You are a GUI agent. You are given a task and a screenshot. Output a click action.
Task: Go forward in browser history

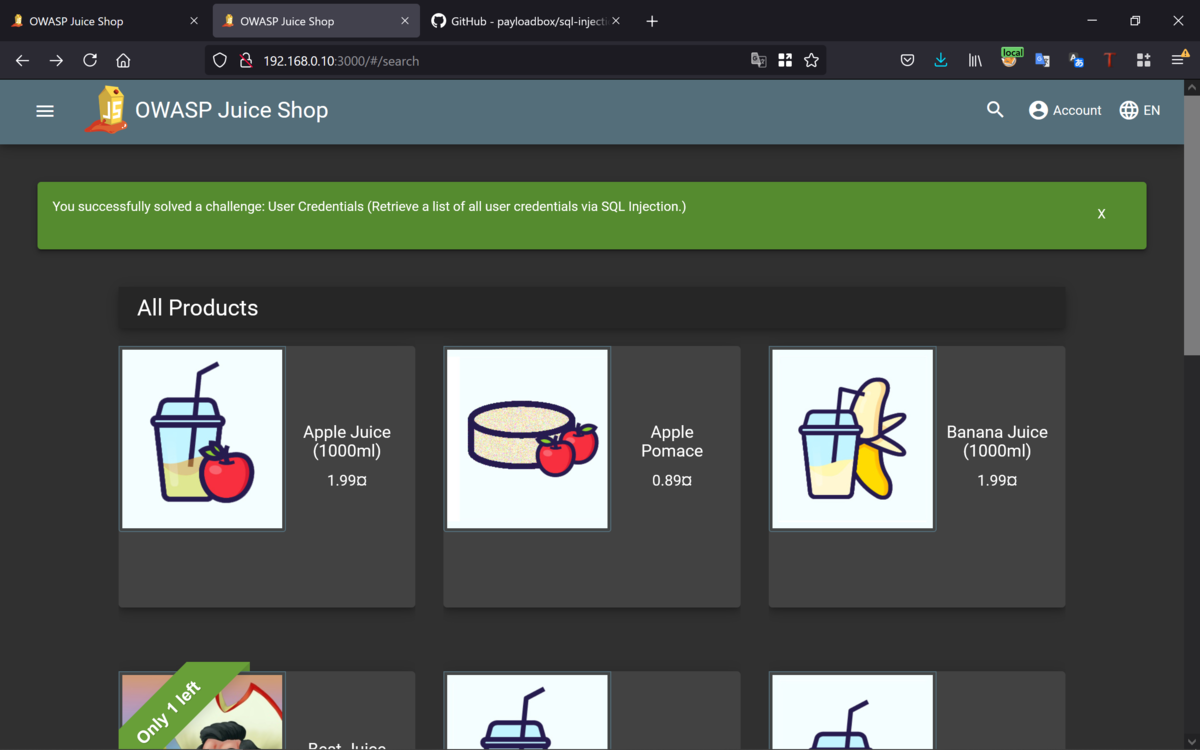tap(56, 61)
